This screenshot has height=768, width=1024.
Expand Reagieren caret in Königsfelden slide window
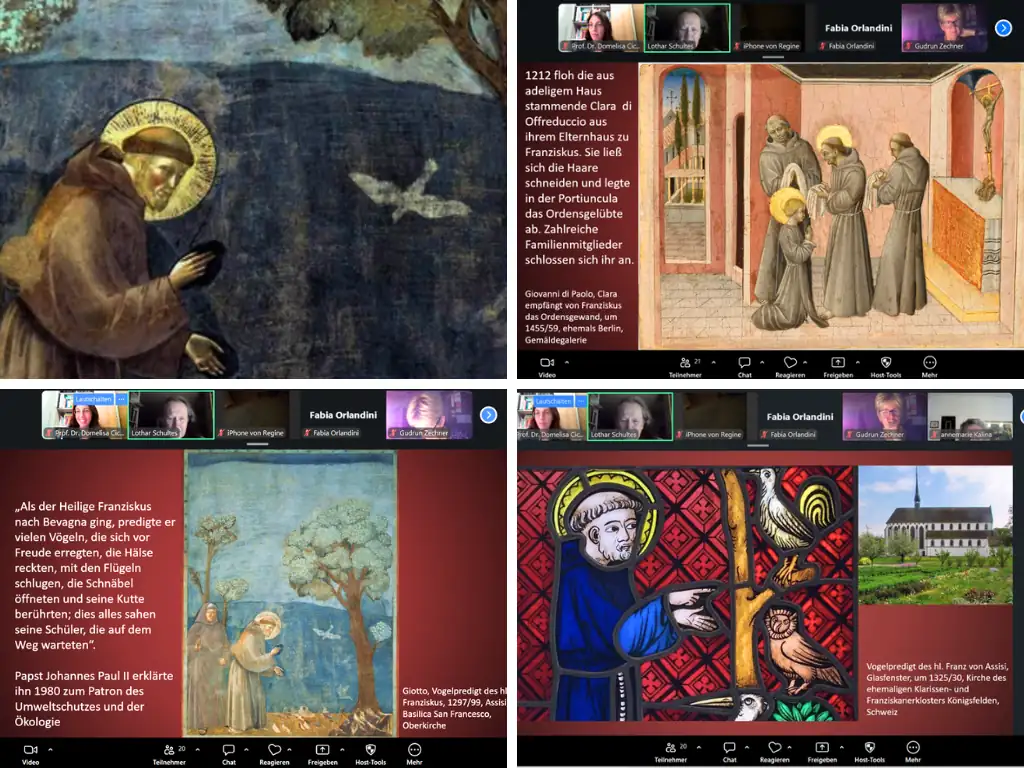[790, 746]
